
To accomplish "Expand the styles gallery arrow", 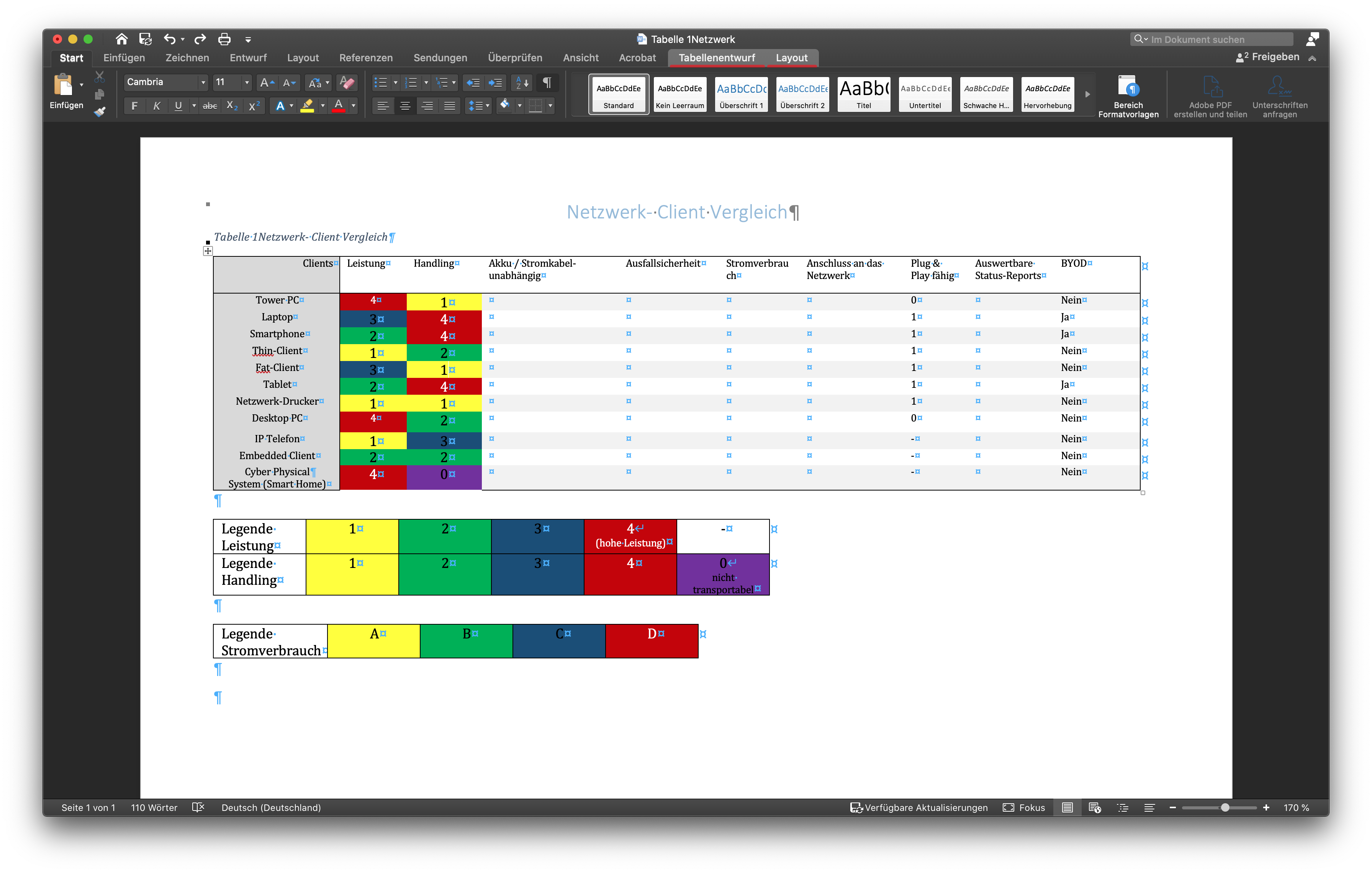I will click(1087, 95).
